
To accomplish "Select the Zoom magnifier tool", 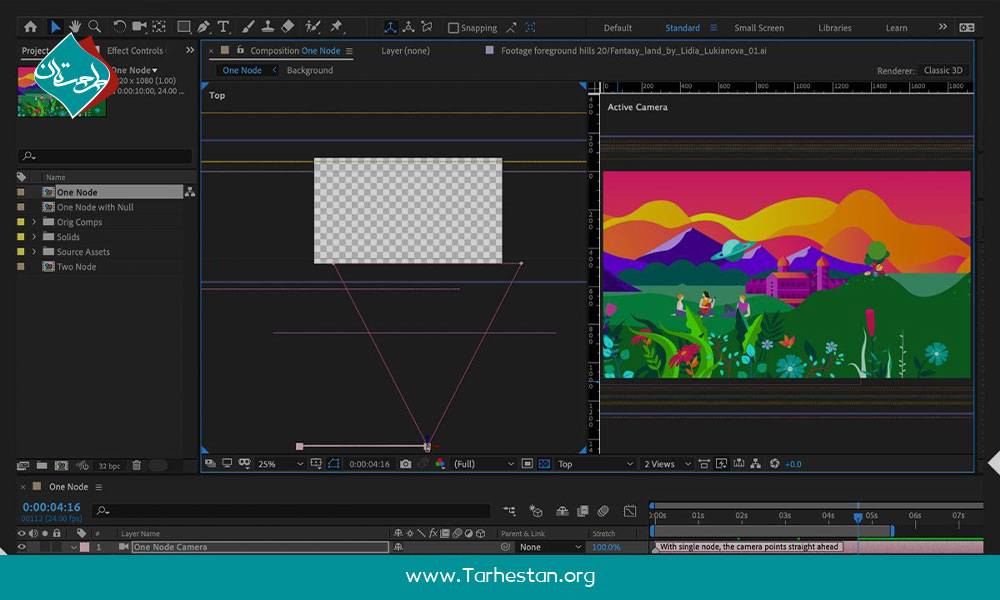I will click(94, 27).
